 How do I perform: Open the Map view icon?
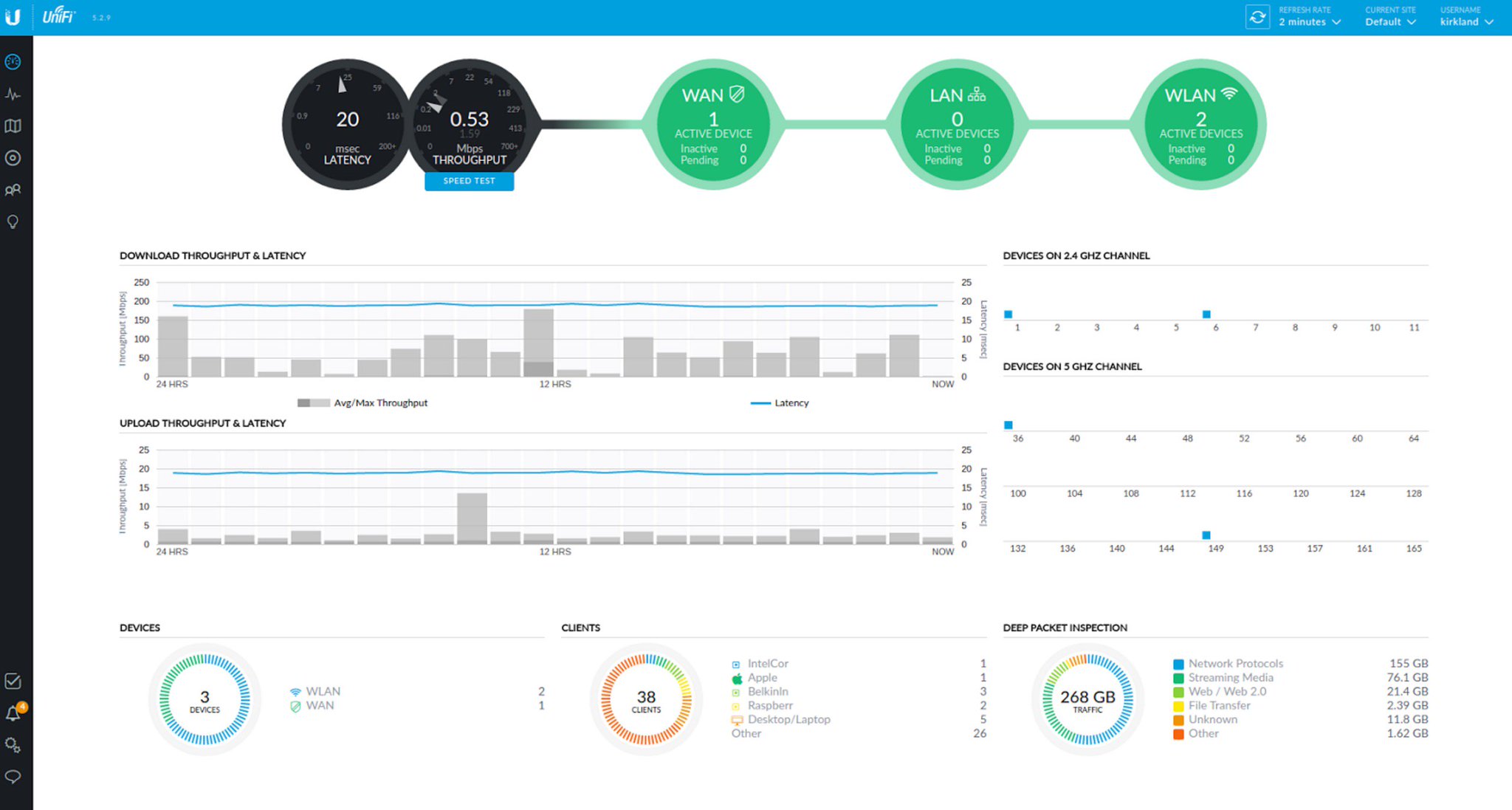13,126
